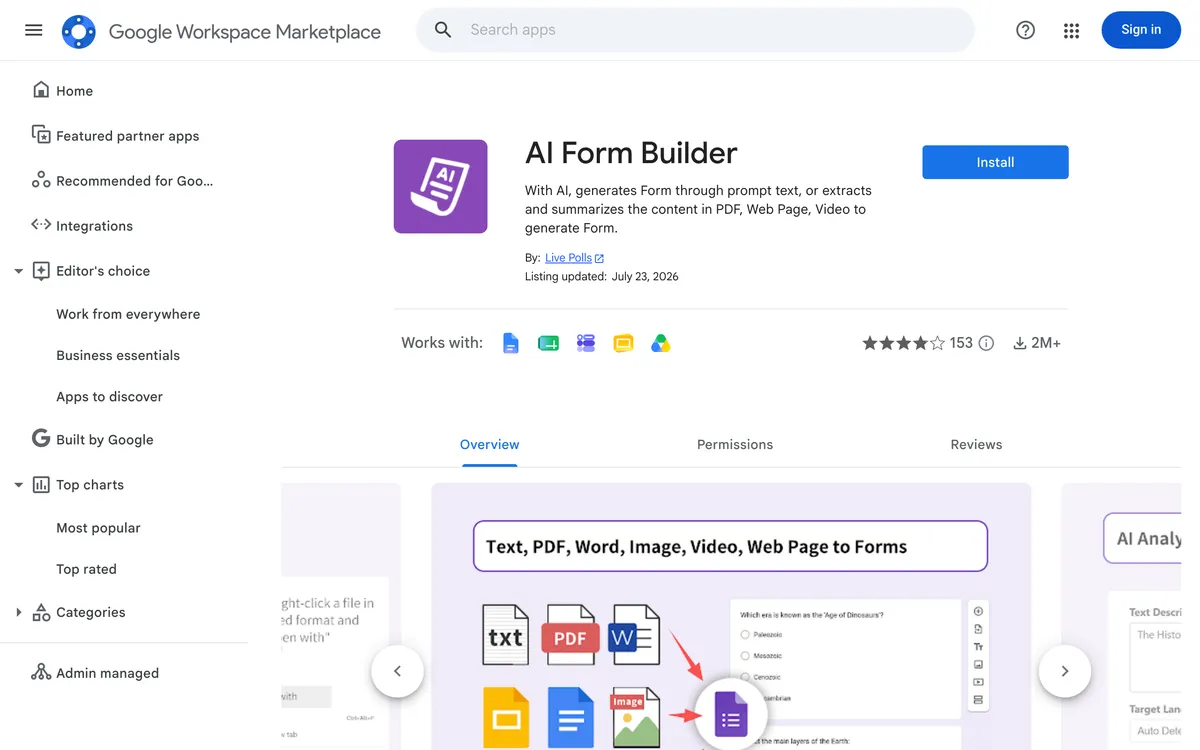Open Top rated chart
1200x750 pixels.
tap(86, 569)
